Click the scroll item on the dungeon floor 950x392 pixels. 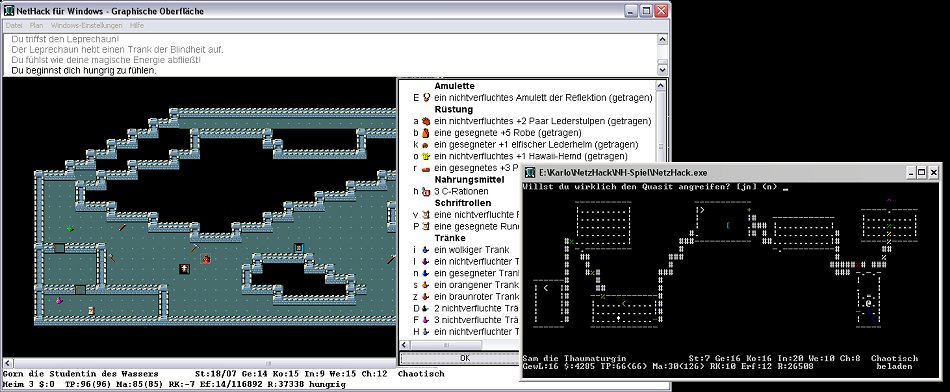pos(91,310)
